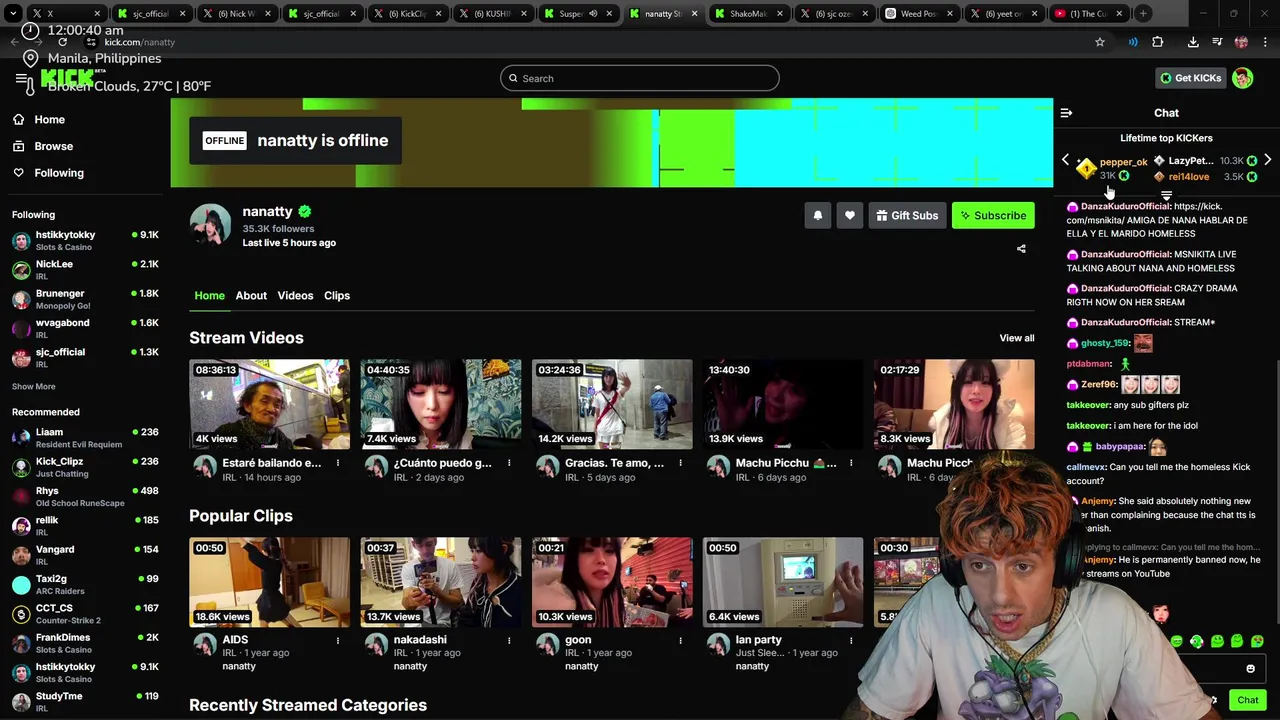1280x720 pixels.
Task: Switch to the Clips tab
Action: point(337,296)
